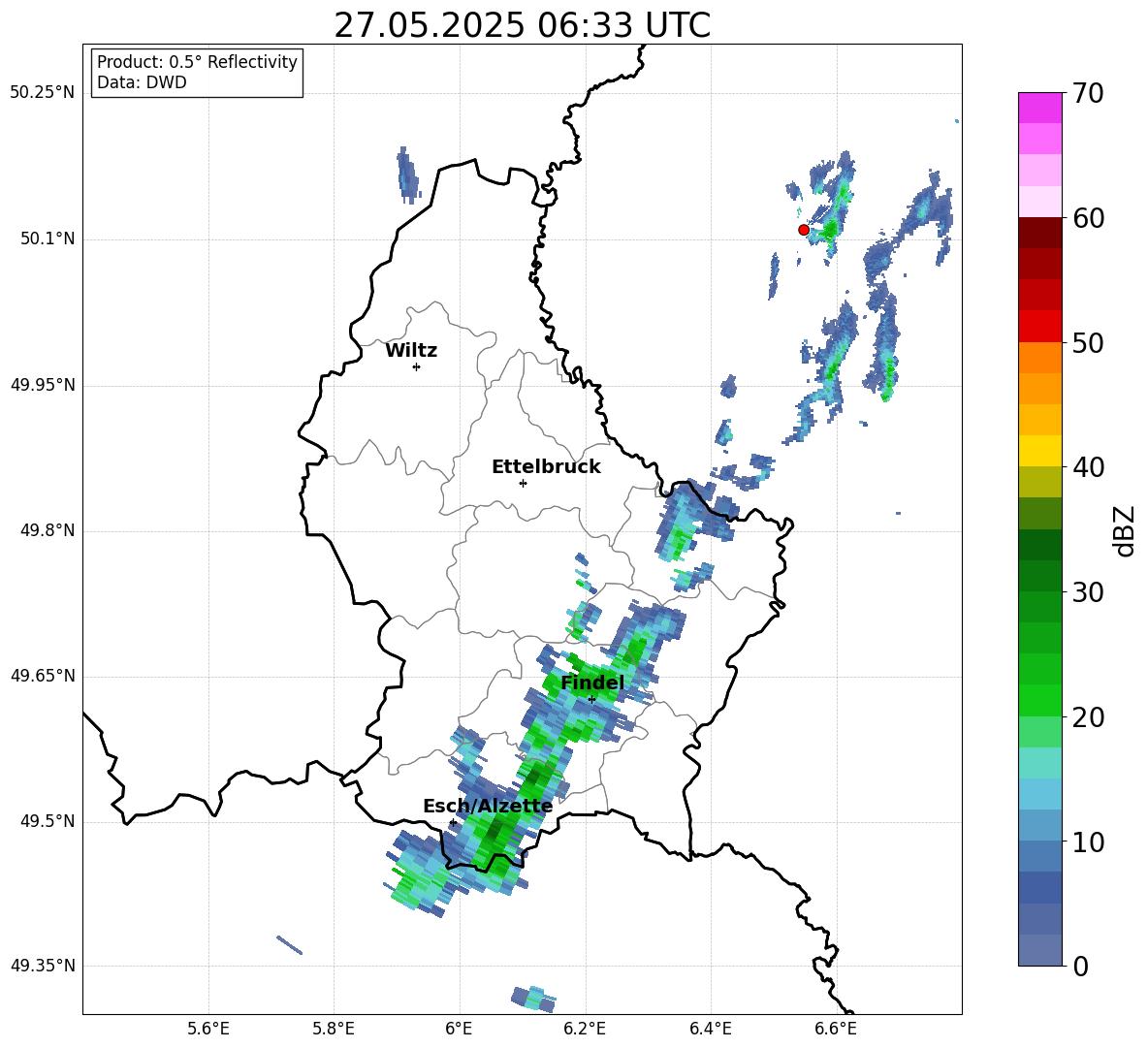This screenshot has height=1048, width=1148.
Task: Click the Product: 0.5° Reflectivity text
Action: pos(197,62)
